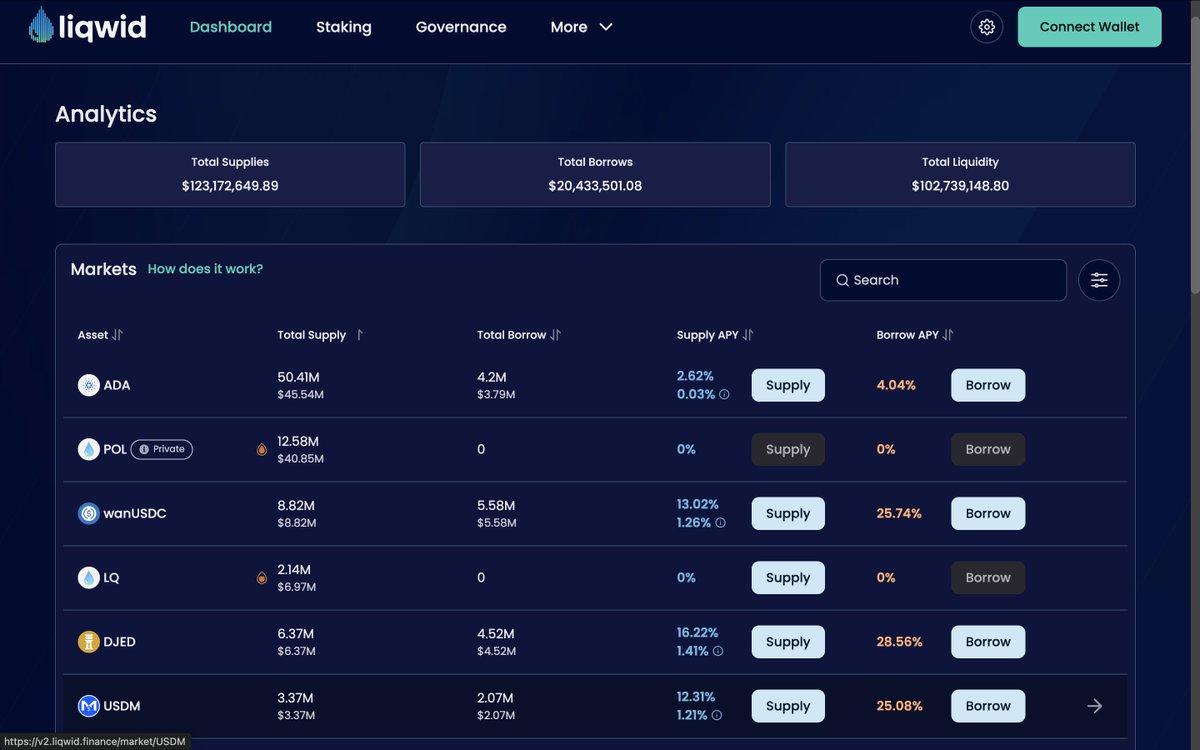Click the disabled Borrow button for POL

[988, 449]
